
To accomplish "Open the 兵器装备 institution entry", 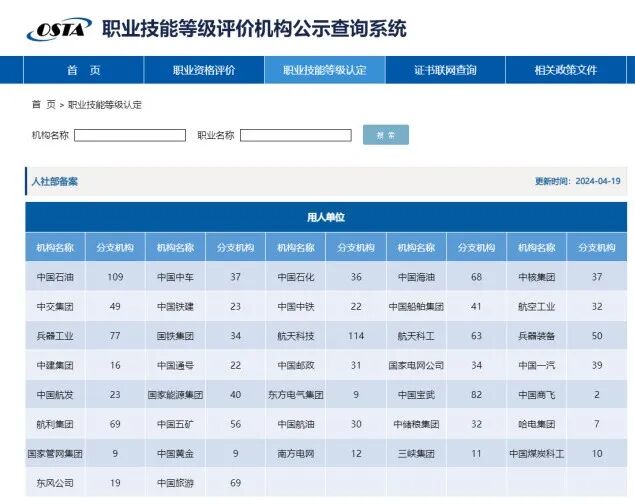I will point(537,336).
